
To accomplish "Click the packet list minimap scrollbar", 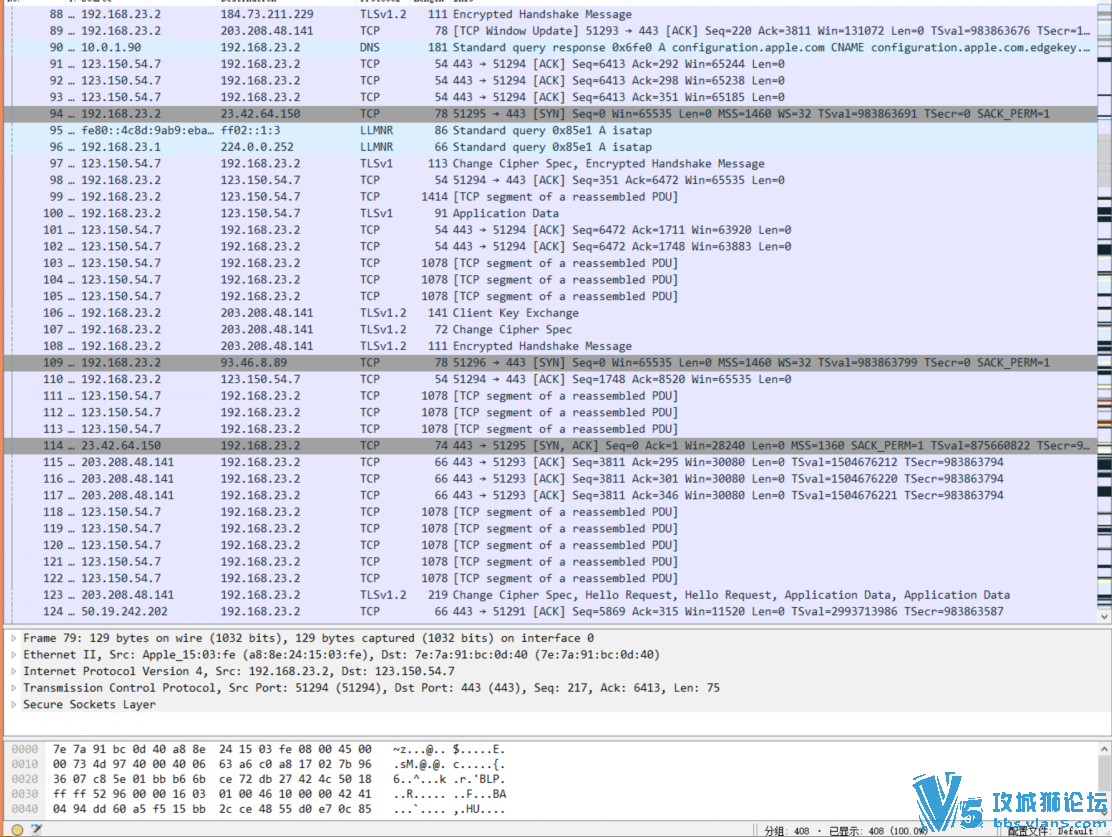I will [x=1104, y=305].
